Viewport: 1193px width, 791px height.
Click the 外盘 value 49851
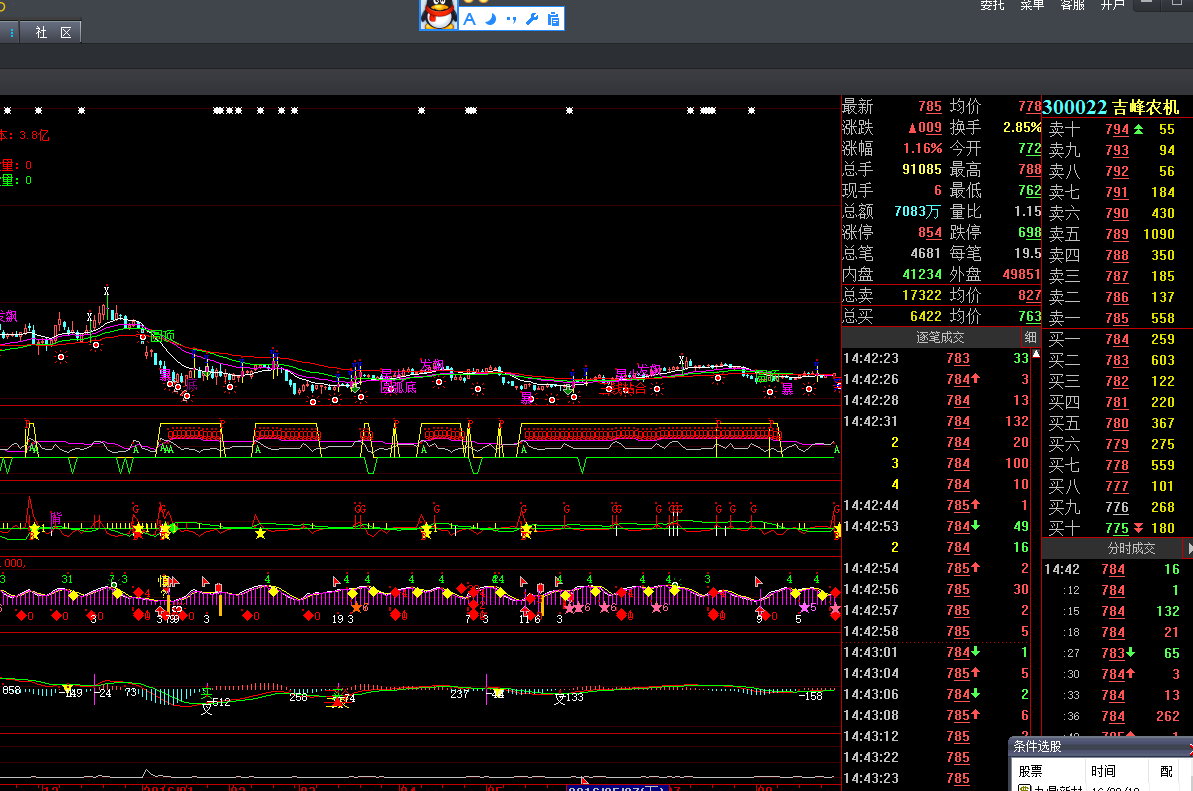click(1021, 275)
